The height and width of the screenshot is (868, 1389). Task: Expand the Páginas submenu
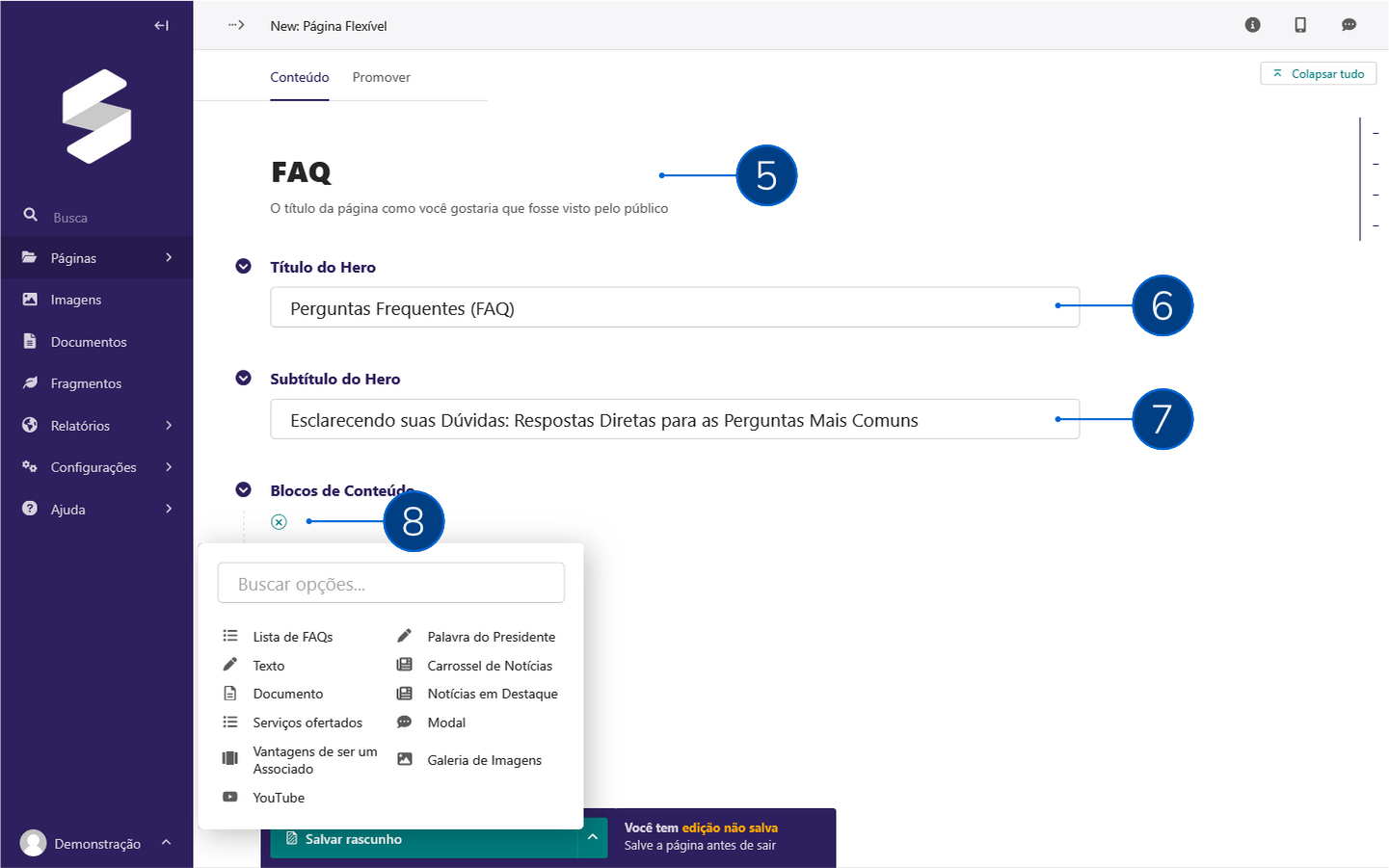(169, 258)
